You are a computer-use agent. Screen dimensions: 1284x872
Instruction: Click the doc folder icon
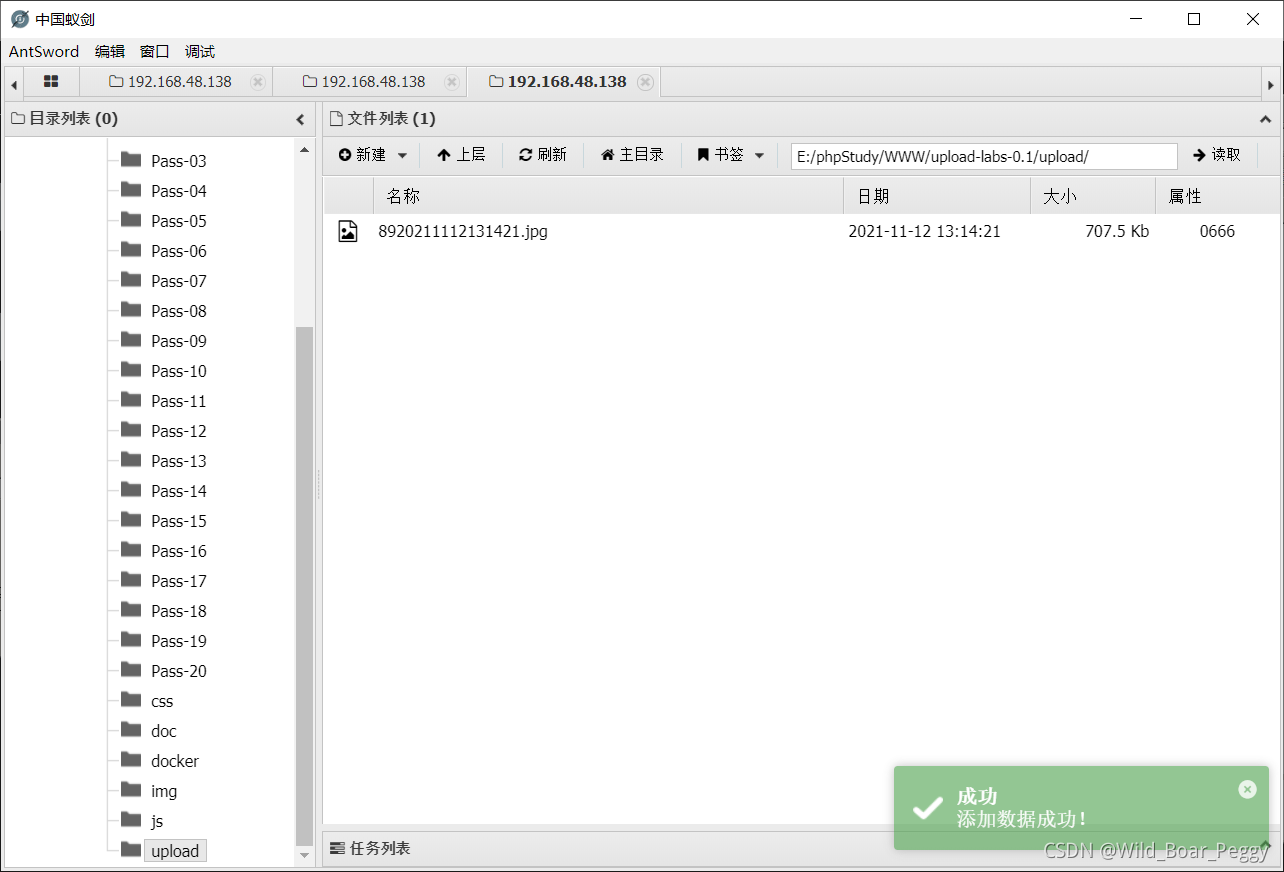coord(131,729)
